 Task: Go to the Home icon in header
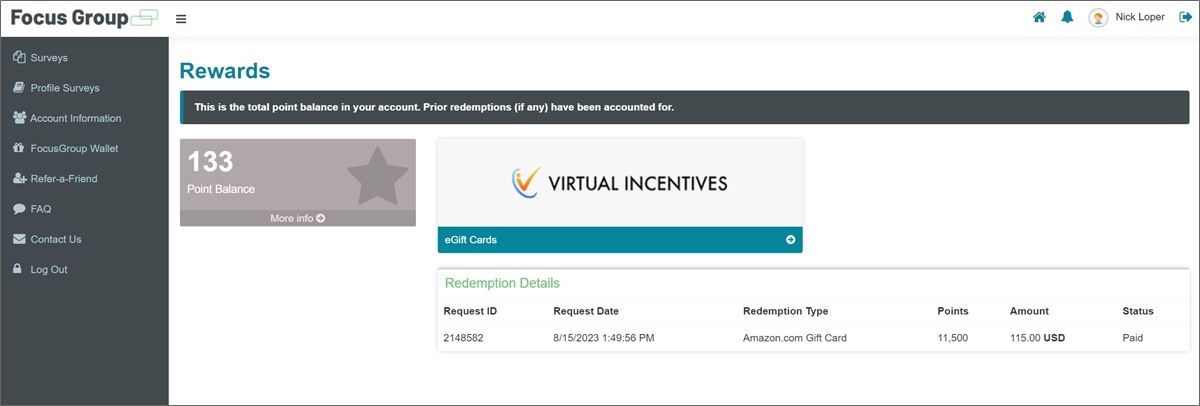click(1039, 17)
